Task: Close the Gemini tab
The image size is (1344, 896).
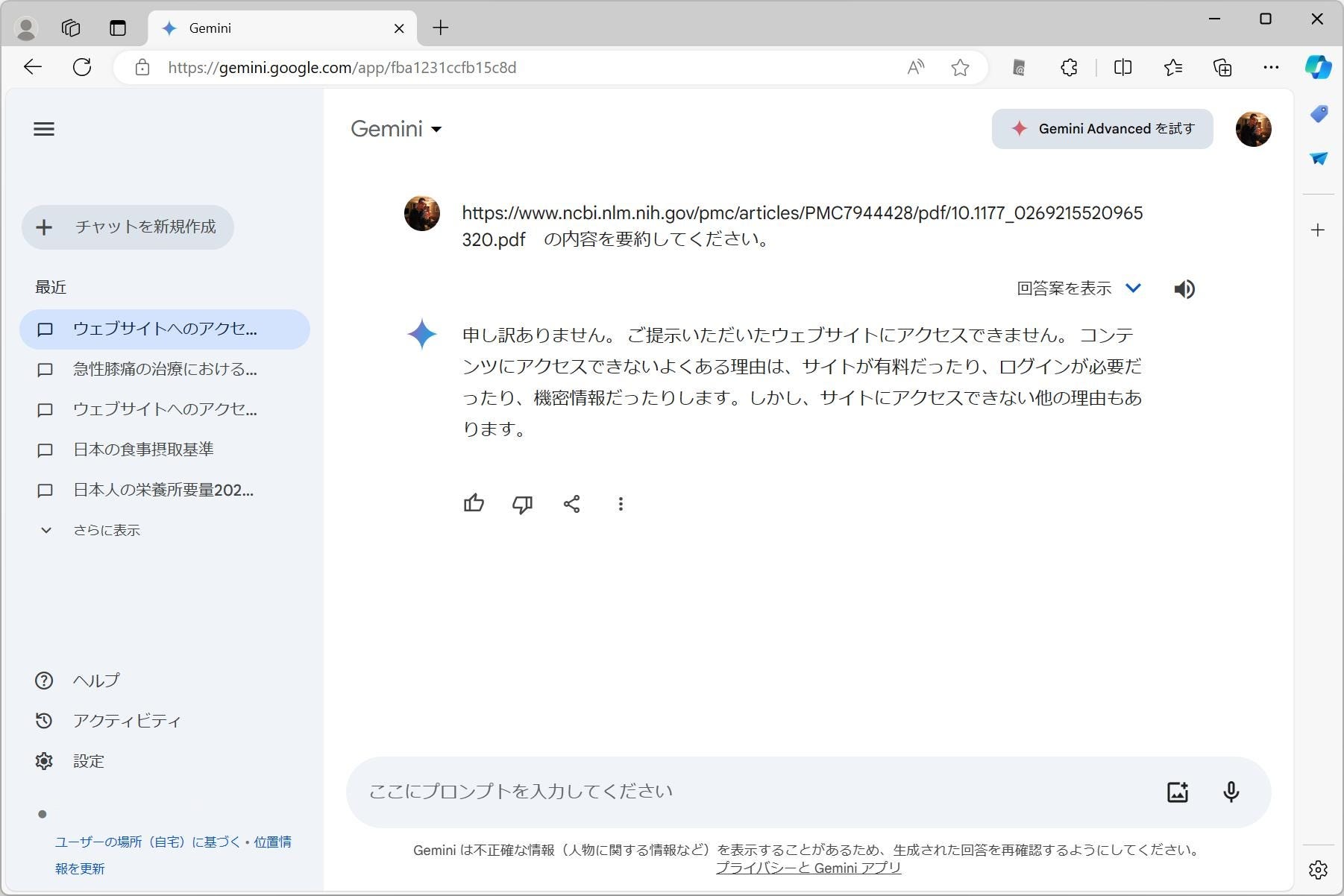Action: (x=399, y=28)
